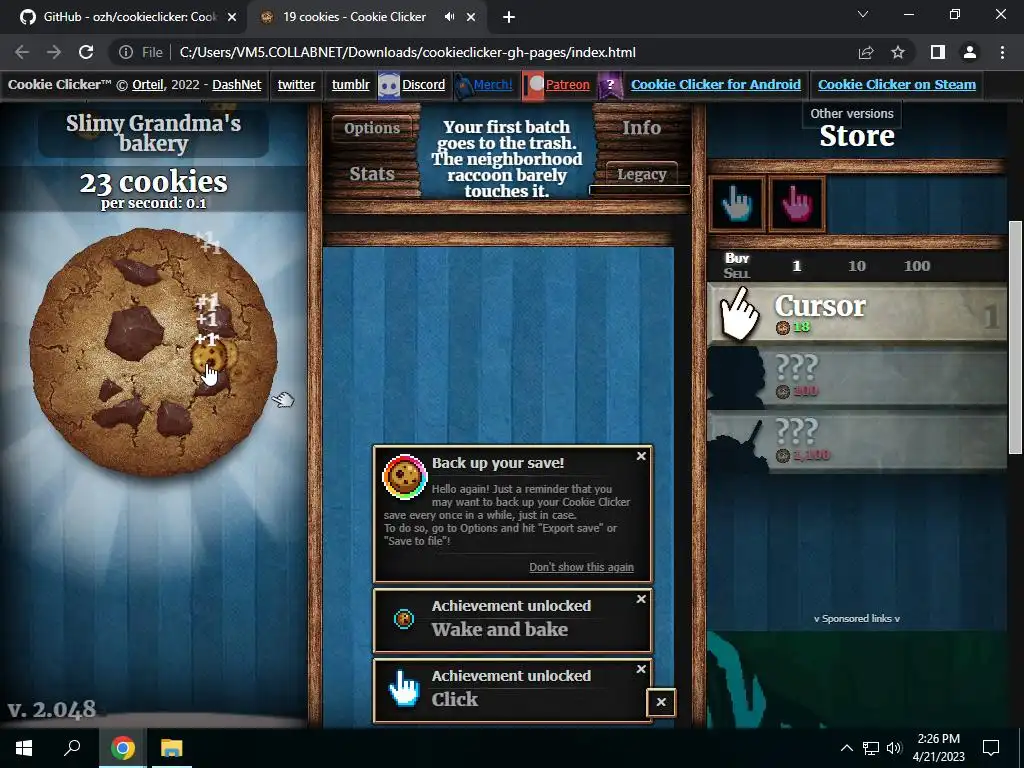Screen dimensions: 1024x768
Task: Open the Options menu
Action: pyautogui.click(x=372, y=128)
